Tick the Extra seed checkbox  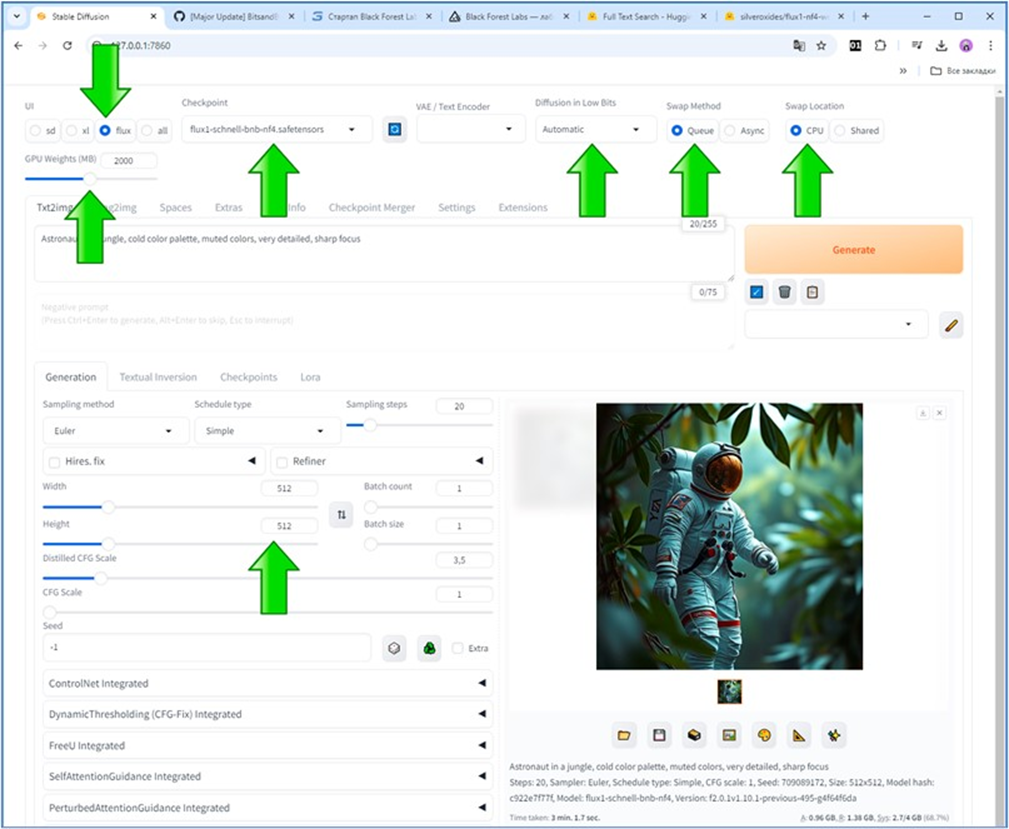coord(458,648)
